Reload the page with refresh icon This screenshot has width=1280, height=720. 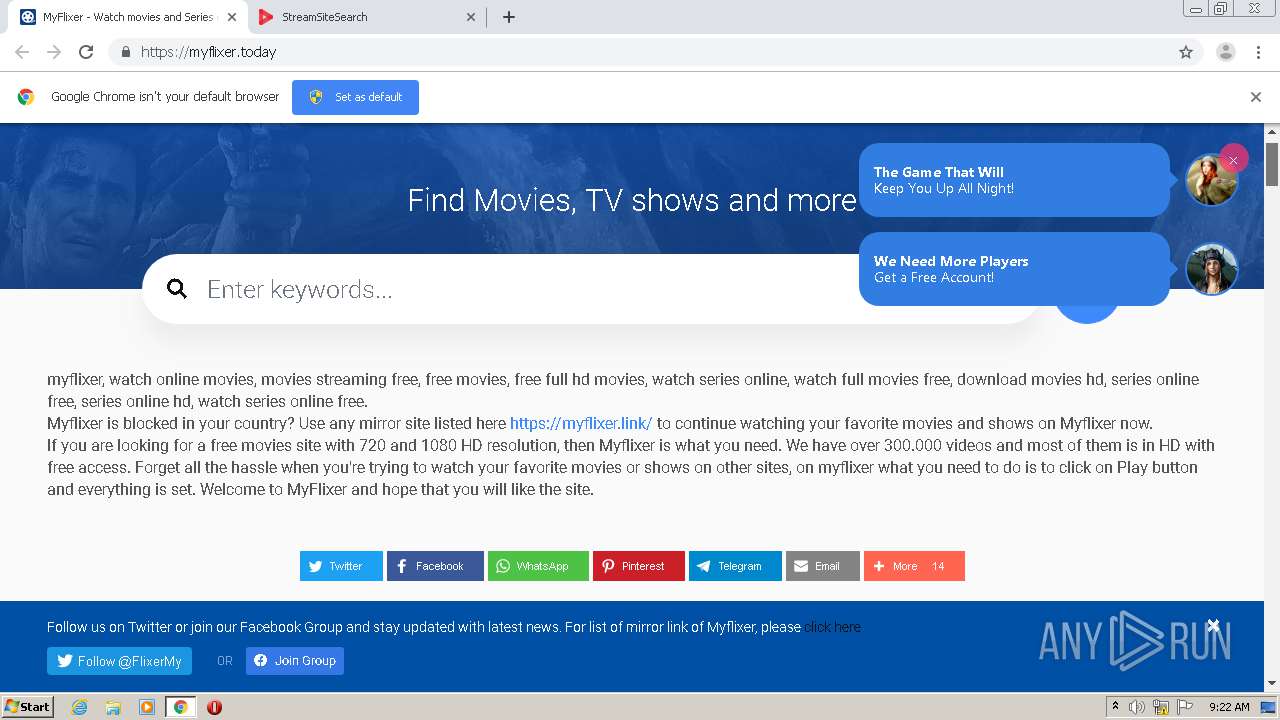(x=86, y=52)
